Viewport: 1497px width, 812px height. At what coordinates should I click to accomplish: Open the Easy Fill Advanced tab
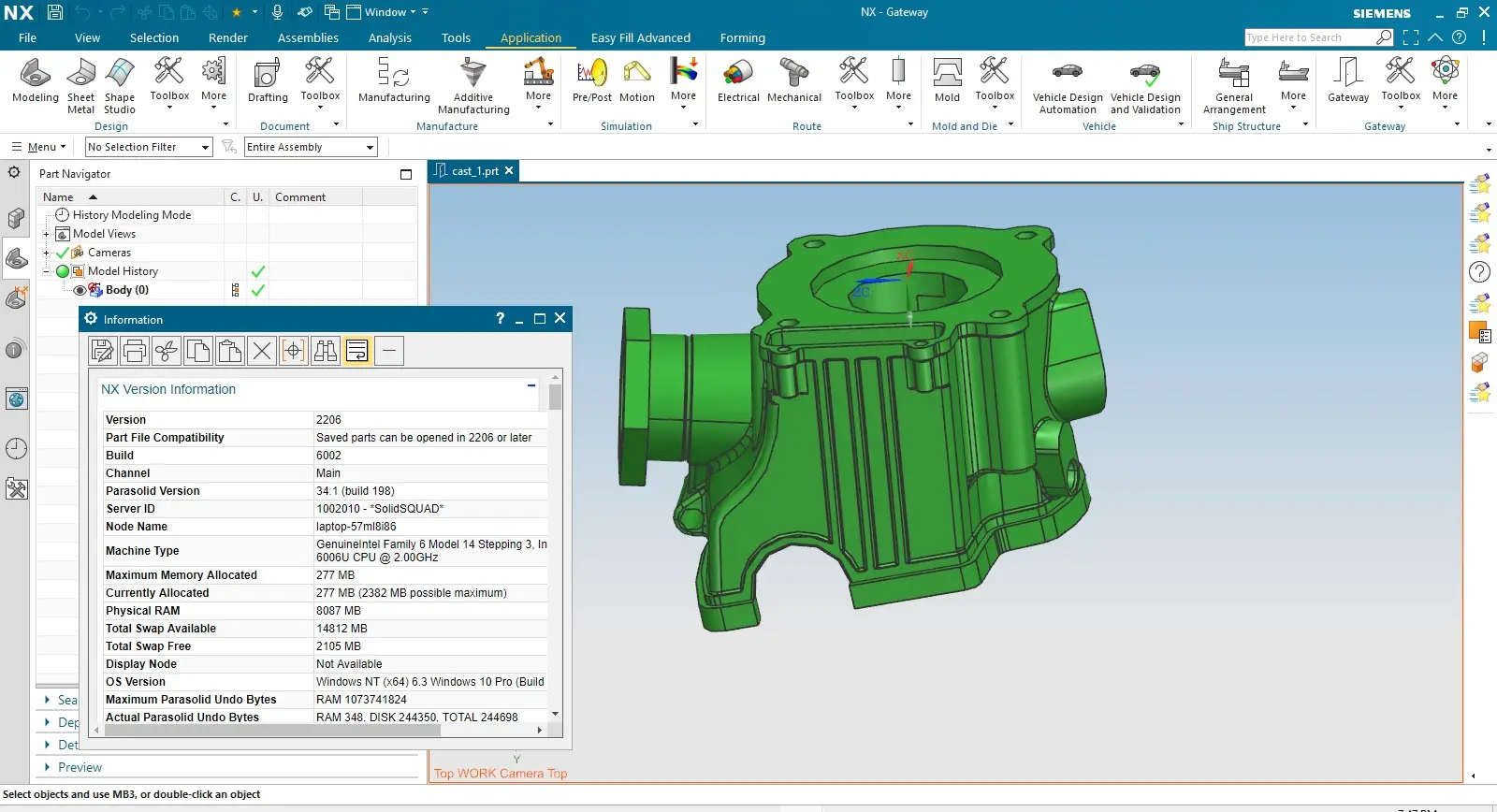point(641,37)
